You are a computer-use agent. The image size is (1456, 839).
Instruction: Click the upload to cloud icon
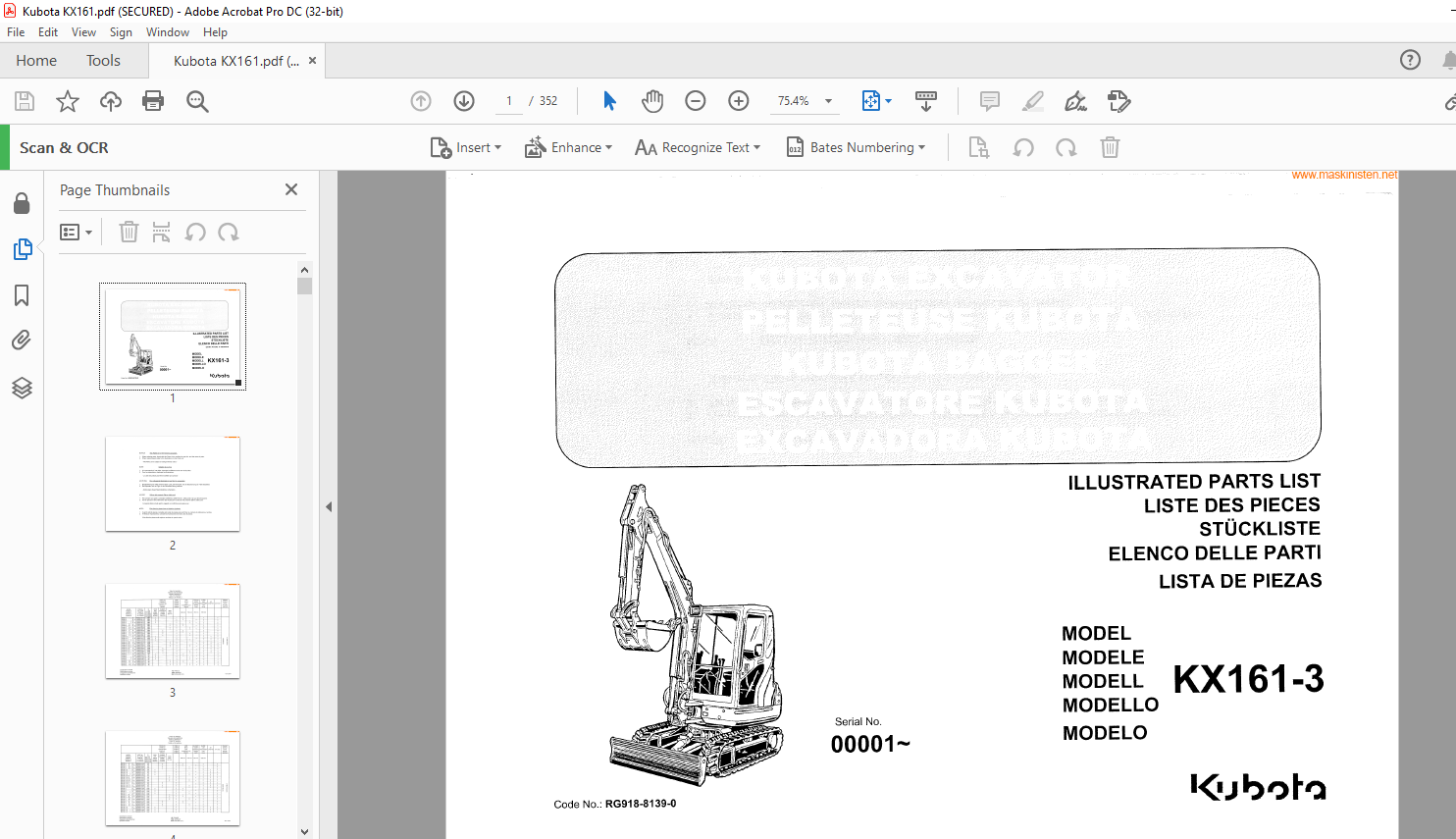[x=111, y=101]
